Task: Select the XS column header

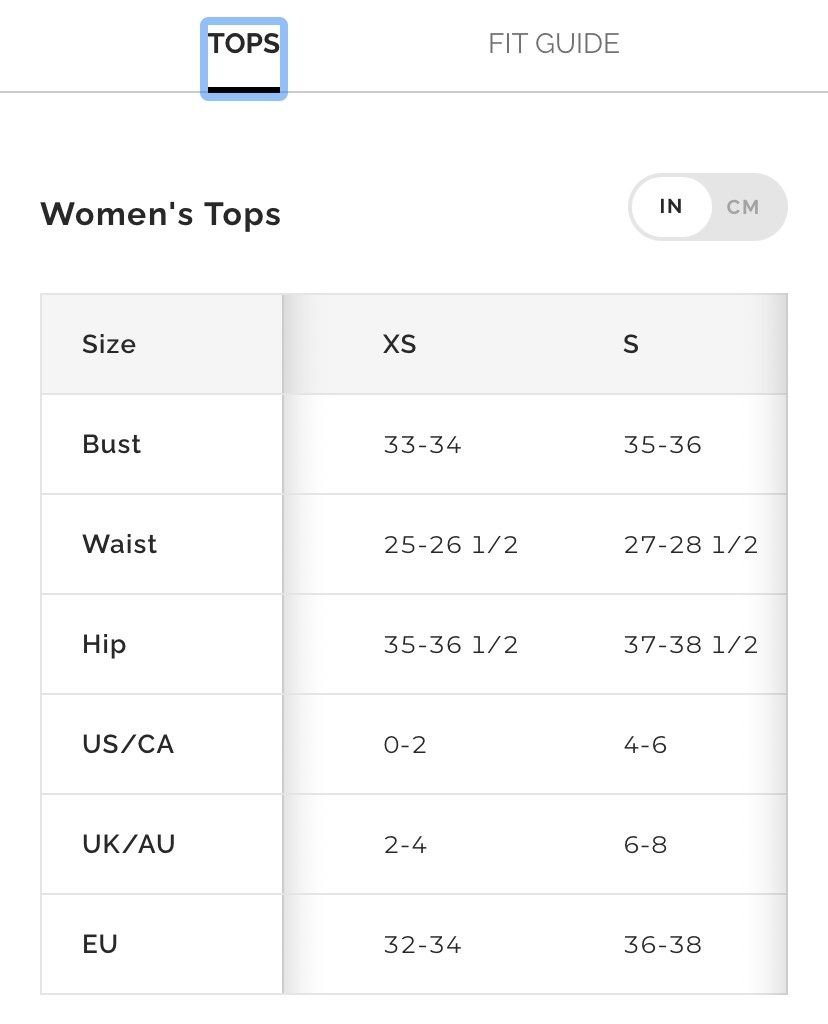Action: tap(399, 343)
